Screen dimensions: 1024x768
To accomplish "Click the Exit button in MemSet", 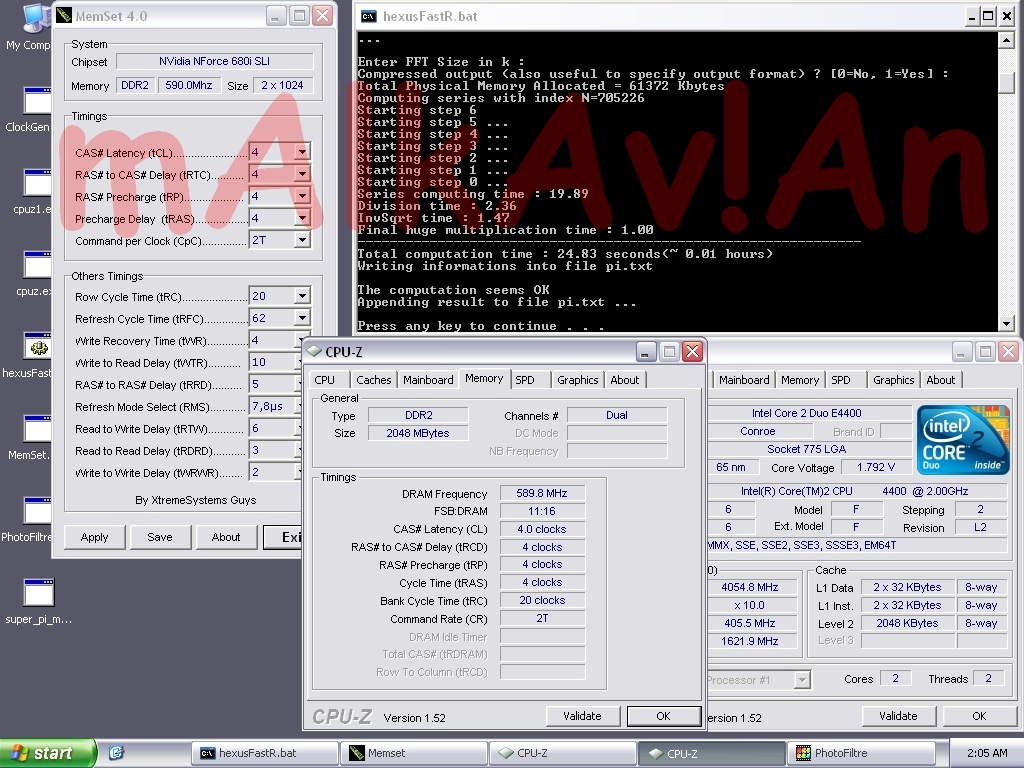I will [283, 537].
